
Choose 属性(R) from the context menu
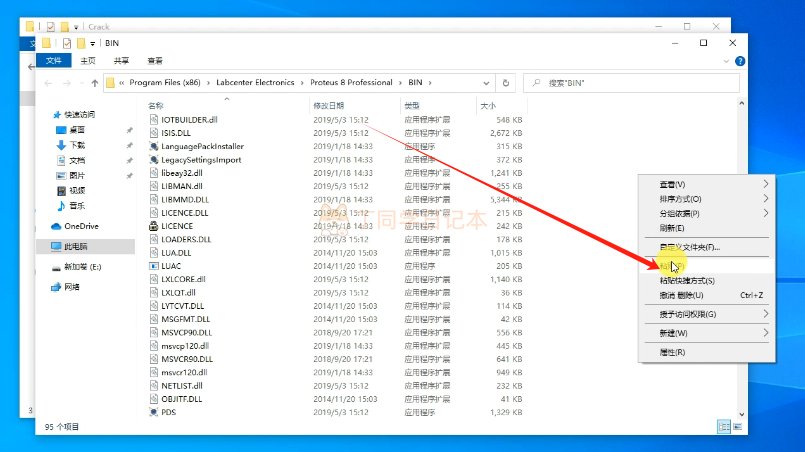672,352
